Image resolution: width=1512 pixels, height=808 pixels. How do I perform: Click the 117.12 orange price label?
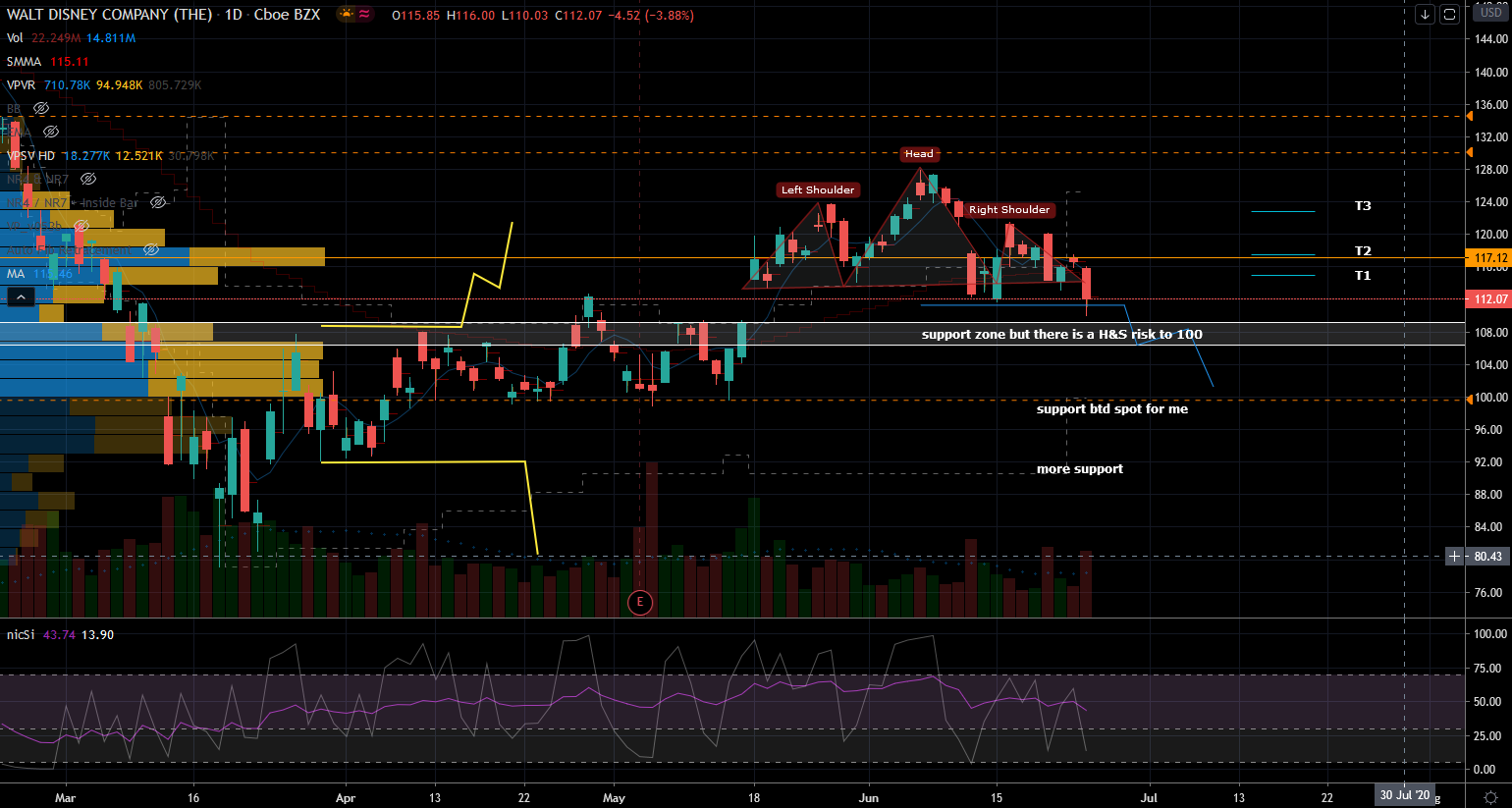pyautogui.click(x=1490, y=258)
